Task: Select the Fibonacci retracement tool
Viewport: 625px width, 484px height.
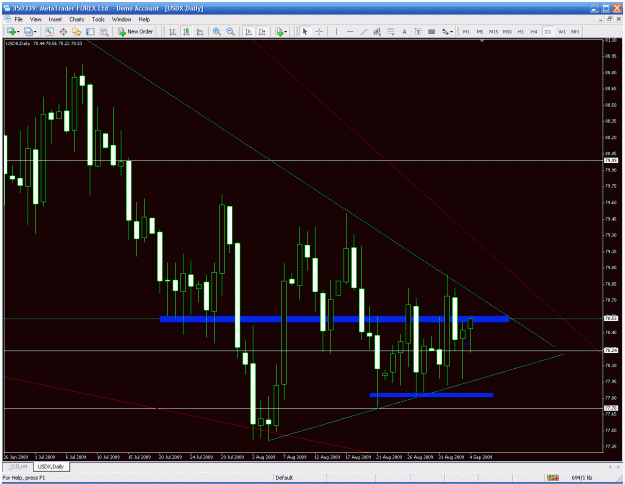Action: point(391,31)
